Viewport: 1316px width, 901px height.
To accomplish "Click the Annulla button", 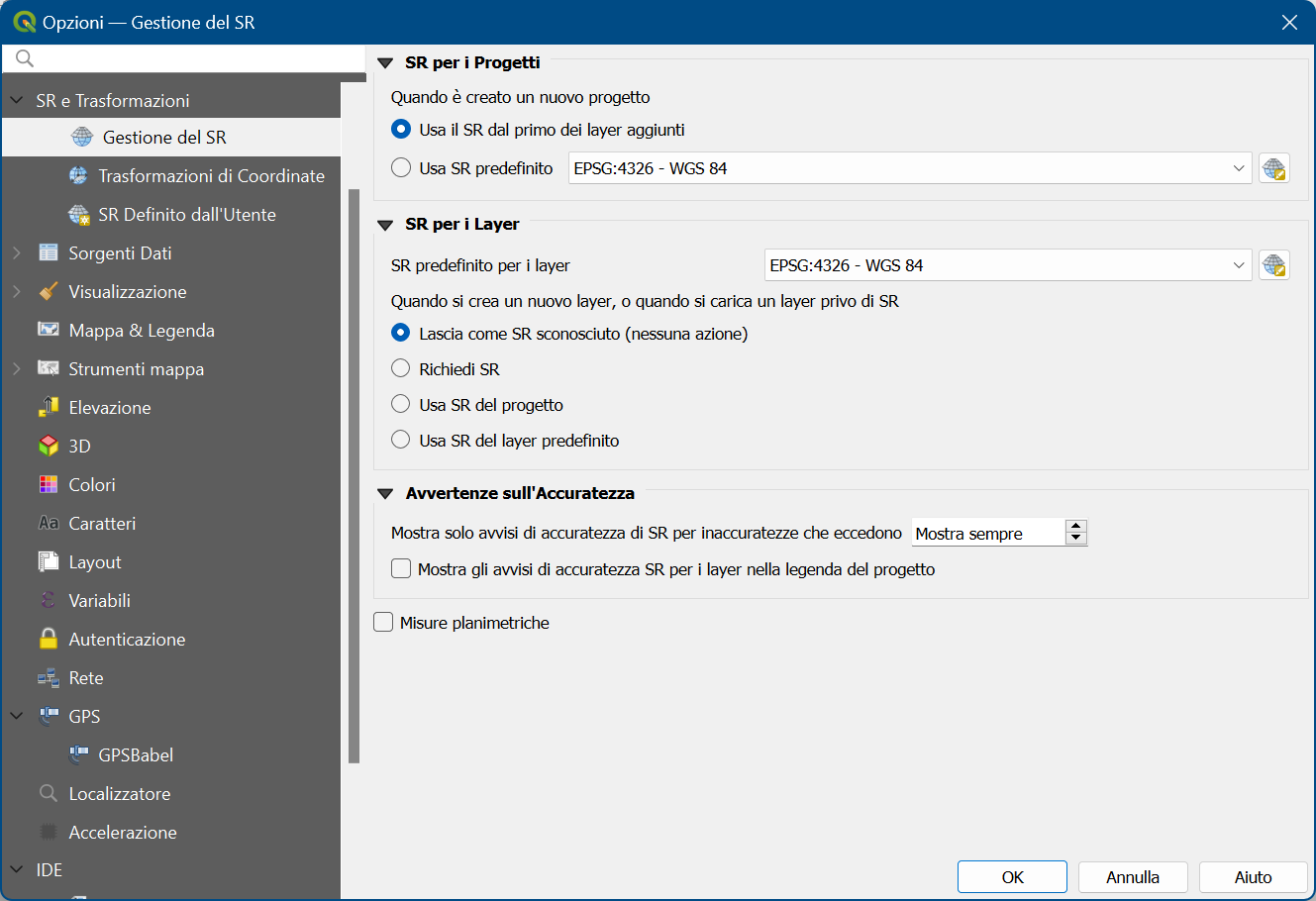I will pos(1133,877).
